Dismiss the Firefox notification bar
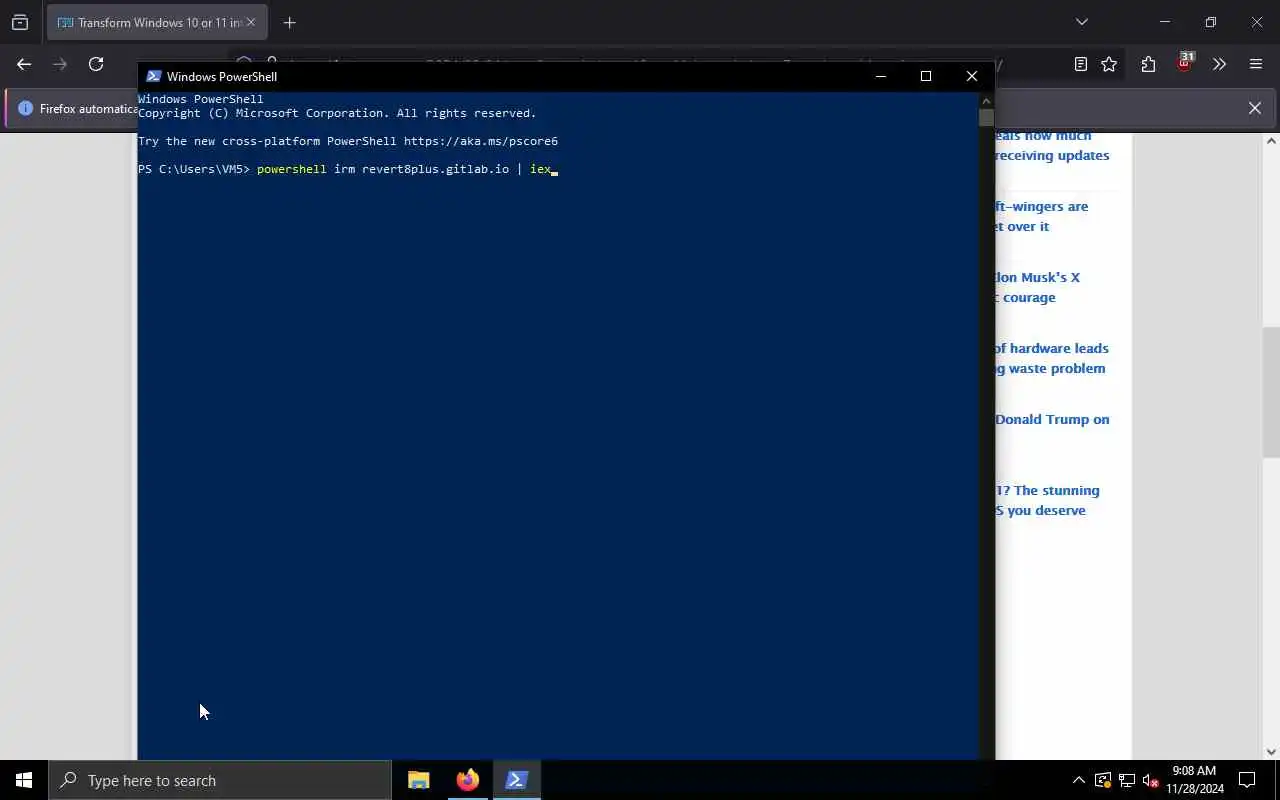Viewport: 1280px width, 800px height. coord(1254,108)
